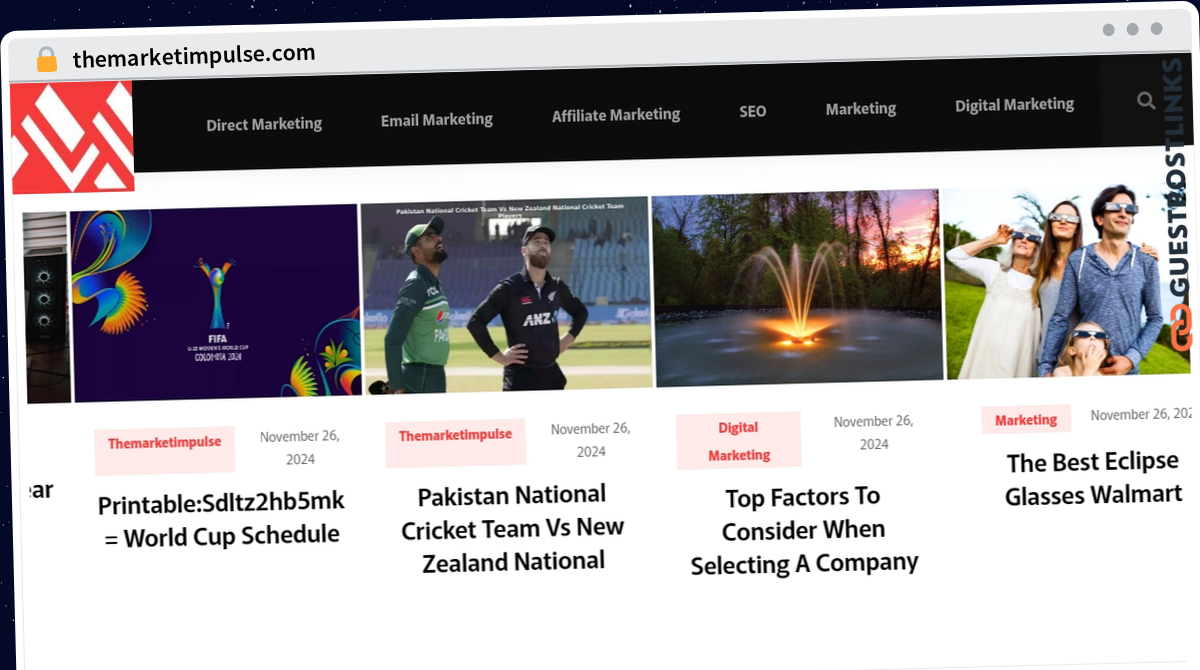Click the search magnifier icon
Viewport: 1200px width, 670px height.
[1146, 100]
